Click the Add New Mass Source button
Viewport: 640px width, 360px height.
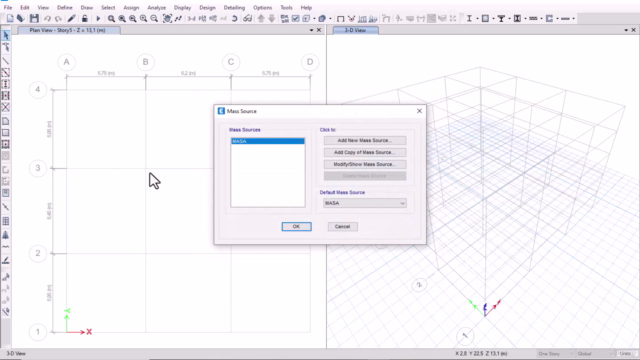365,140
